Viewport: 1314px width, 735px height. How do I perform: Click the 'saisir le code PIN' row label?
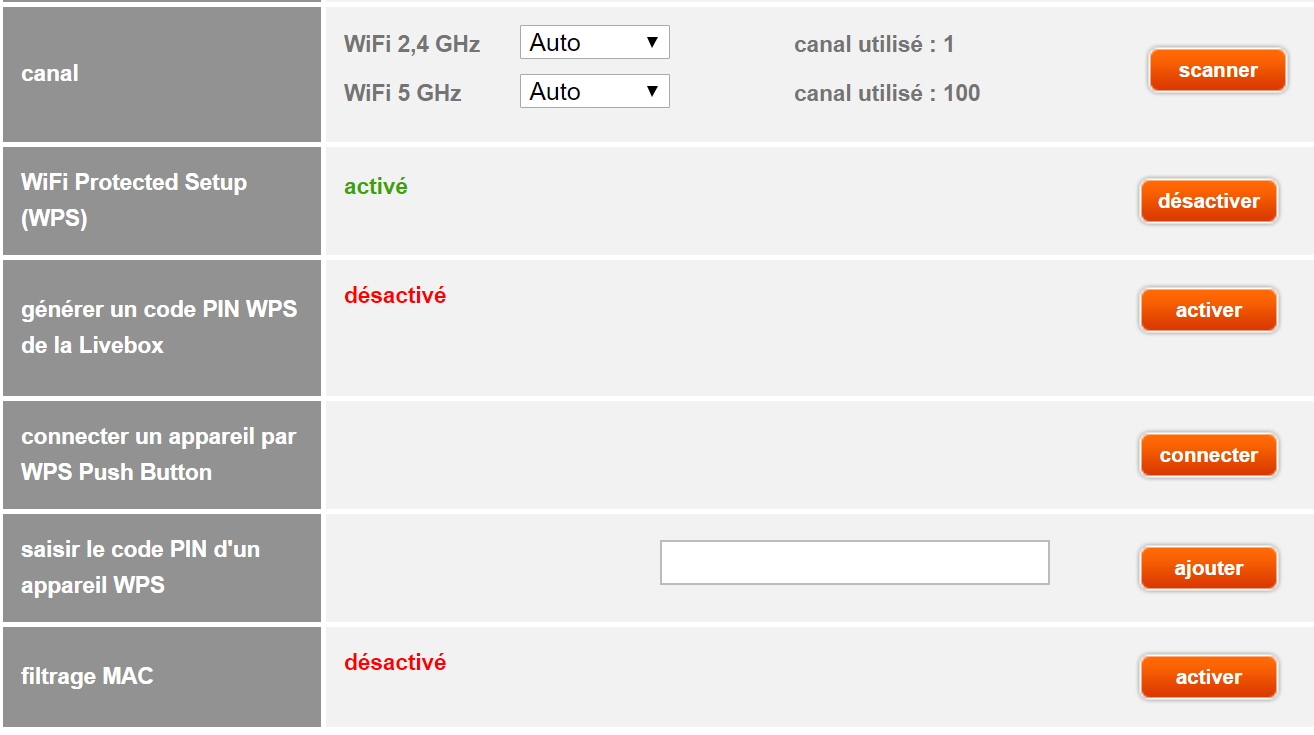(140, 567)
